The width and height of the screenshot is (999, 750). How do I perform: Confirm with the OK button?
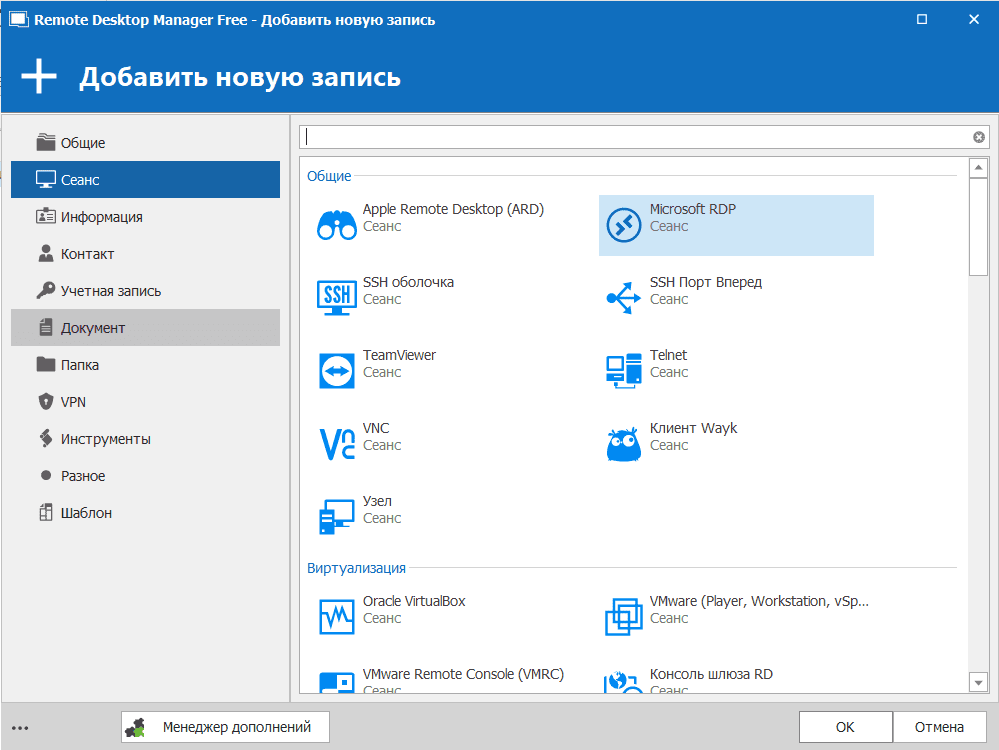click(x=845, y=727)
